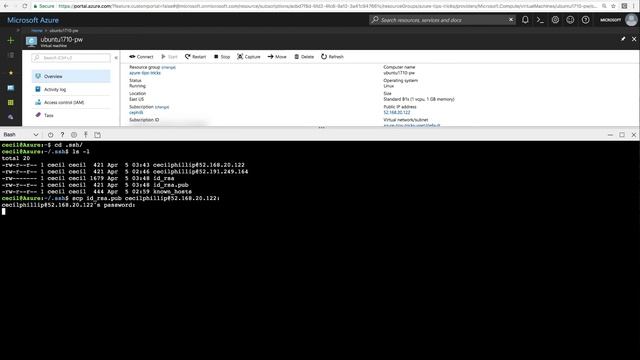Connect to the virtual machine

(x=141, y=57)
